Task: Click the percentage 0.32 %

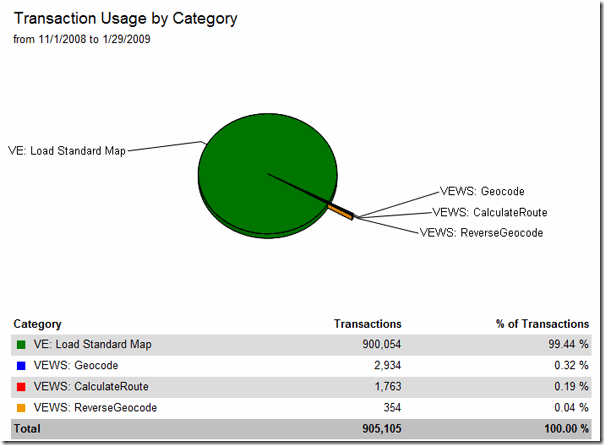Action: (x=571, y=365)
